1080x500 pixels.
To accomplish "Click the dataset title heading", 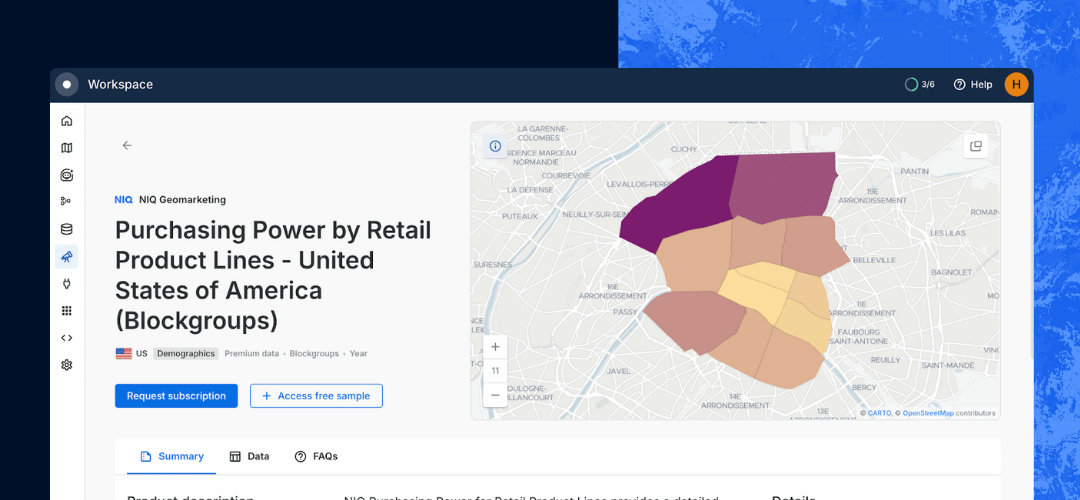I will [x=273, y=275].
